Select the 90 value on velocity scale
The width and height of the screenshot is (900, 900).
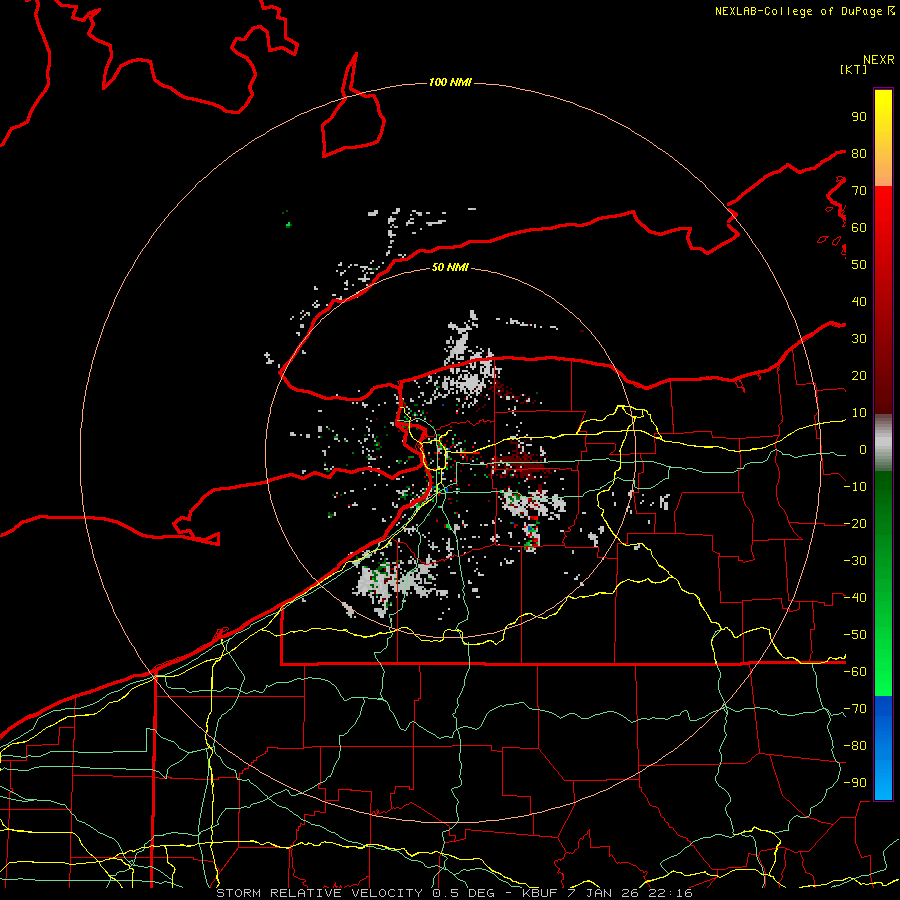click(x=859, y=117)
